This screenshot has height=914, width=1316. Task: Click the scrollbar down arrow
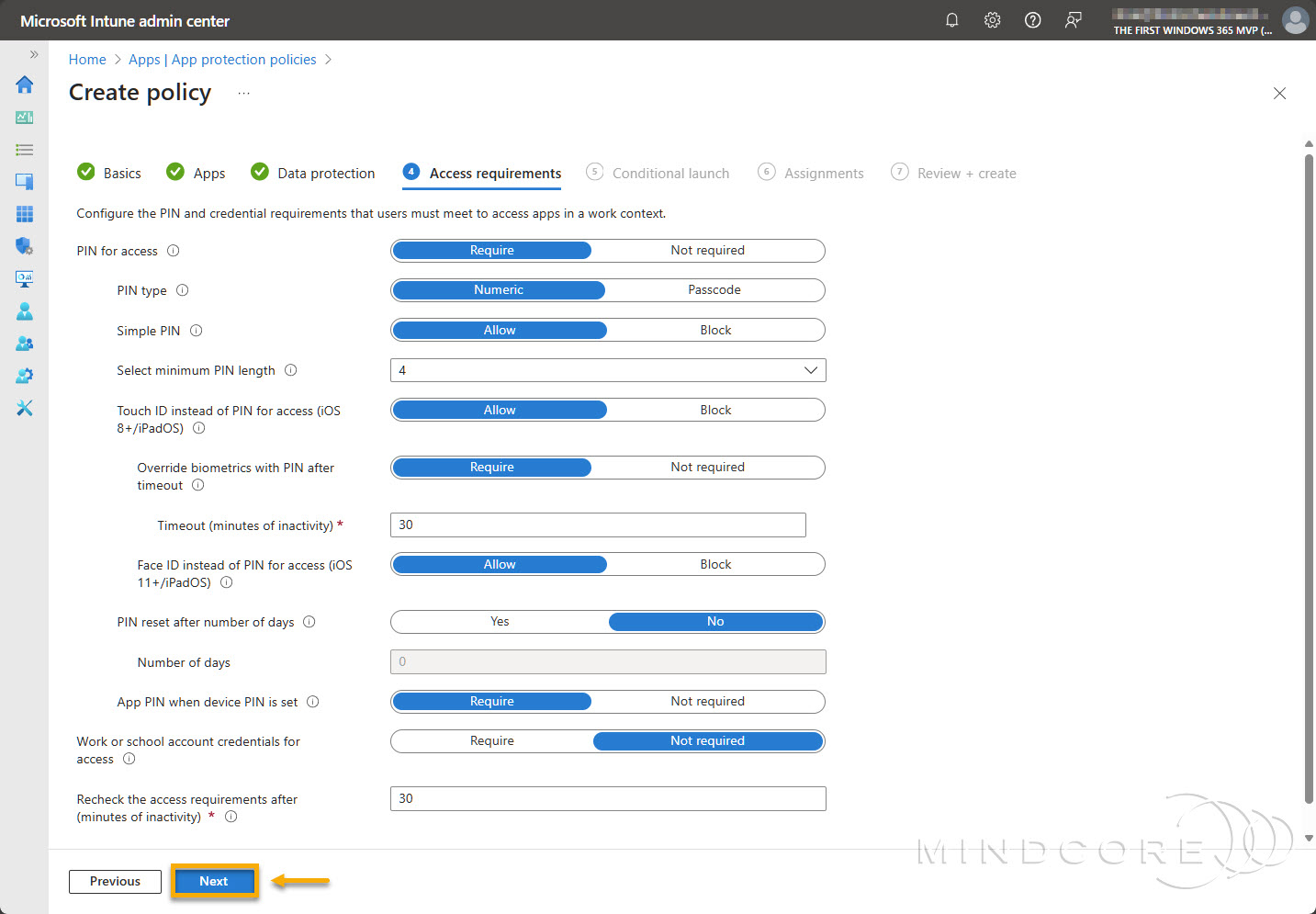[x=1309, y=838]
